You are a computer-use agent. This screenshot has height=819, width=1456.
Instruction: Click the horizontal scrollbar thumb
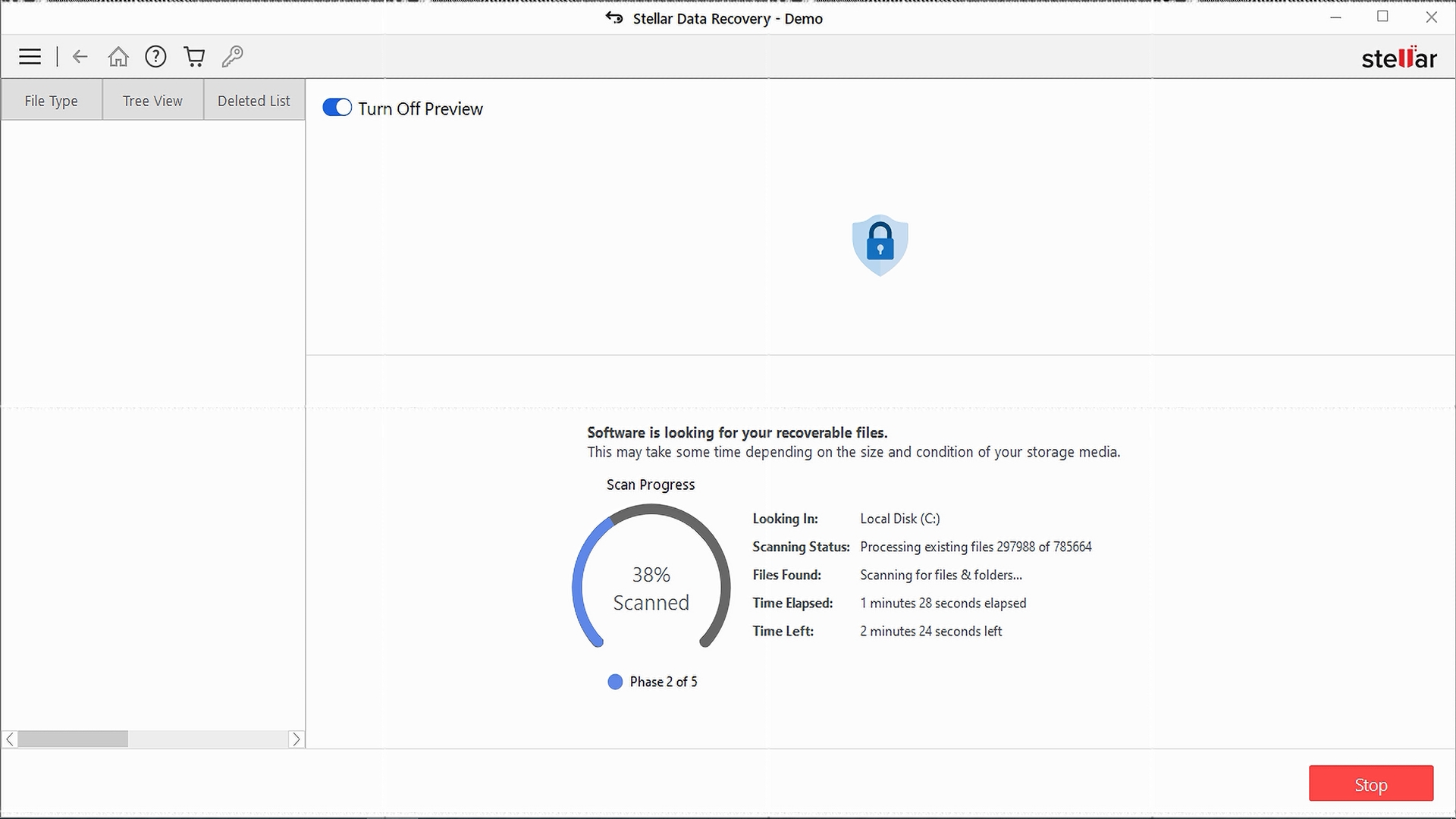point(73,739)
